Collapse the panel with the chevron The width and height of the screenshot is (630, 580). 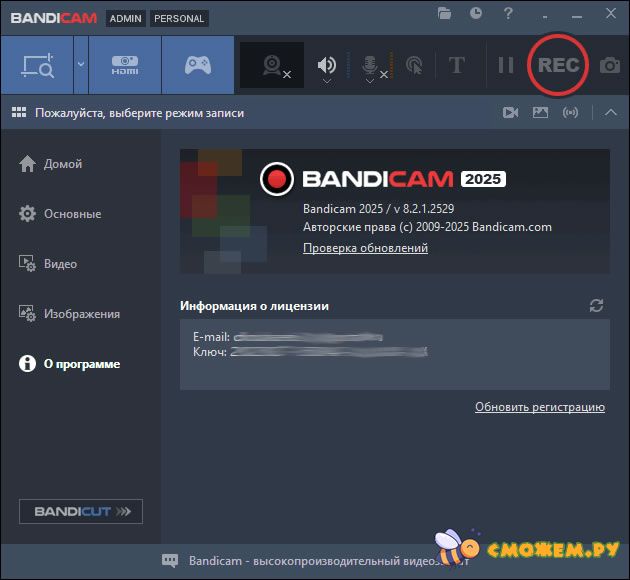coord(611,113)
